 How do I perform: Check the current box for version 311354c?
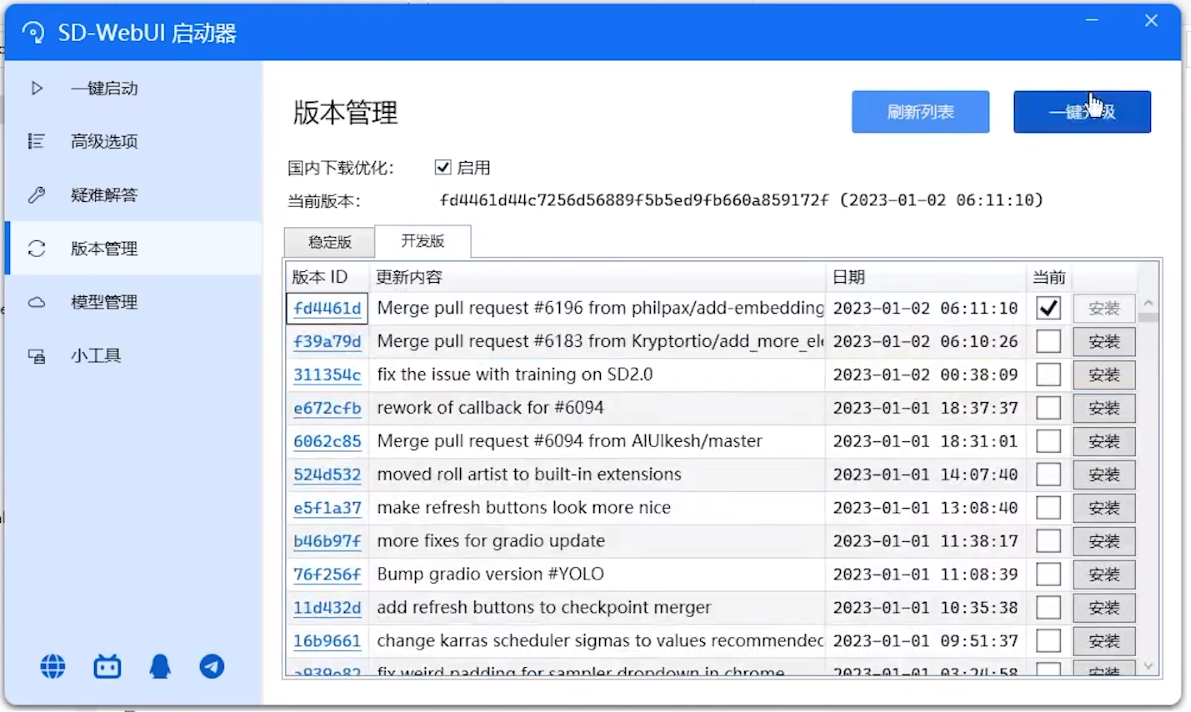[x=1048, y=375]
